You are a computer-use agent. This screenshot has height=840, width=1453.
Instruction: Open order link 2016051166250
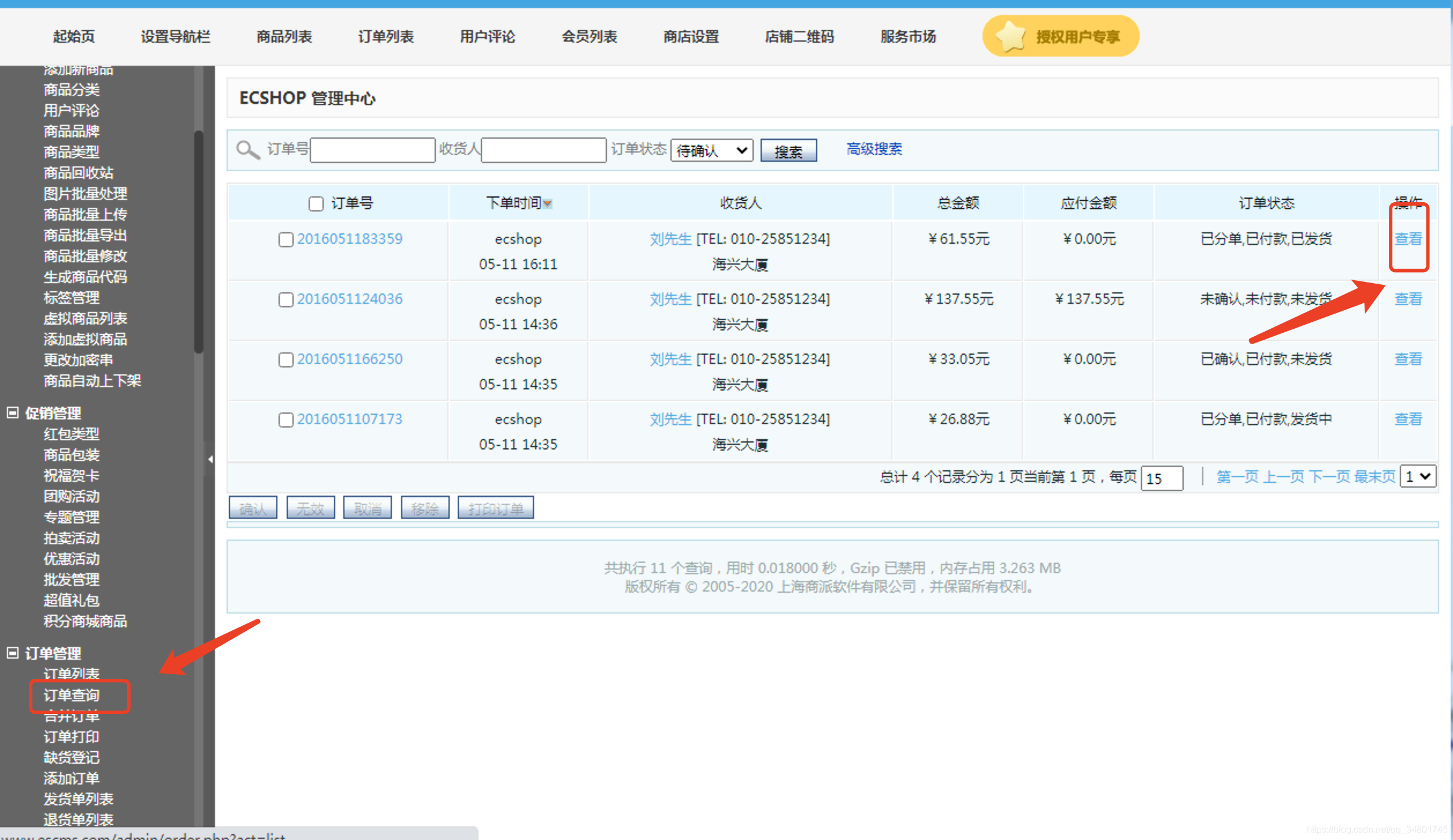tap(350, 359)
